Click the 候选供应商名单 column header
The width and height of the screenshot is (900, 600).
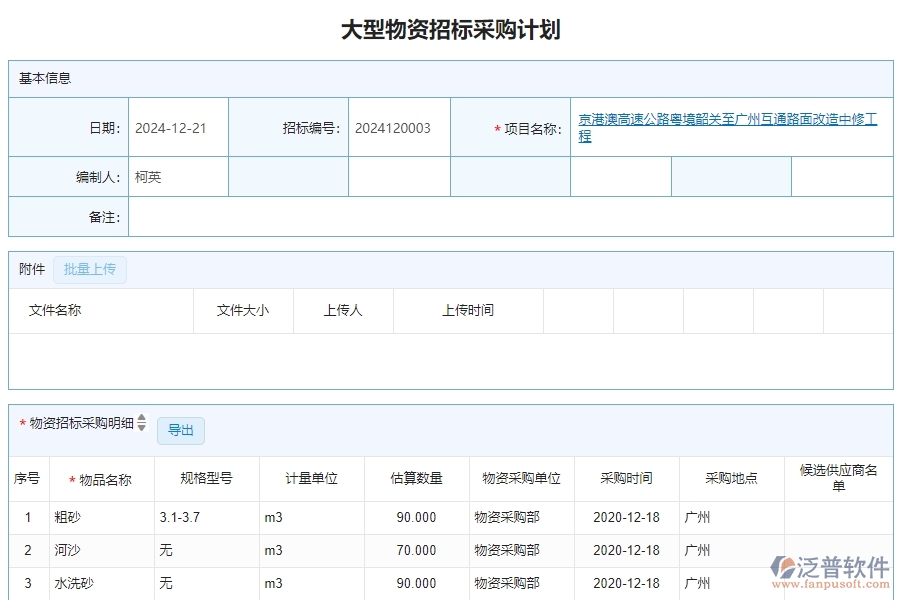pyautogui.click(x=838, y=478)
